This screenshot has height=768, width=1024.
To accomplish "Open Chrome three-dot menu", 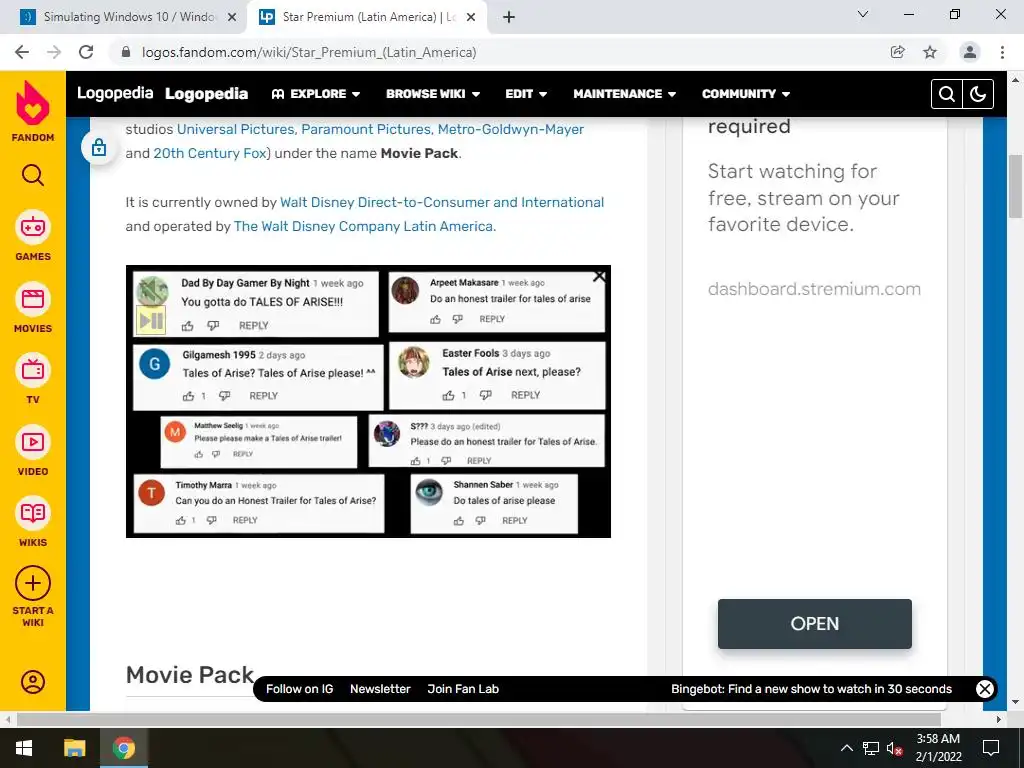I will pyautogui.click(x=1002, y=52).
